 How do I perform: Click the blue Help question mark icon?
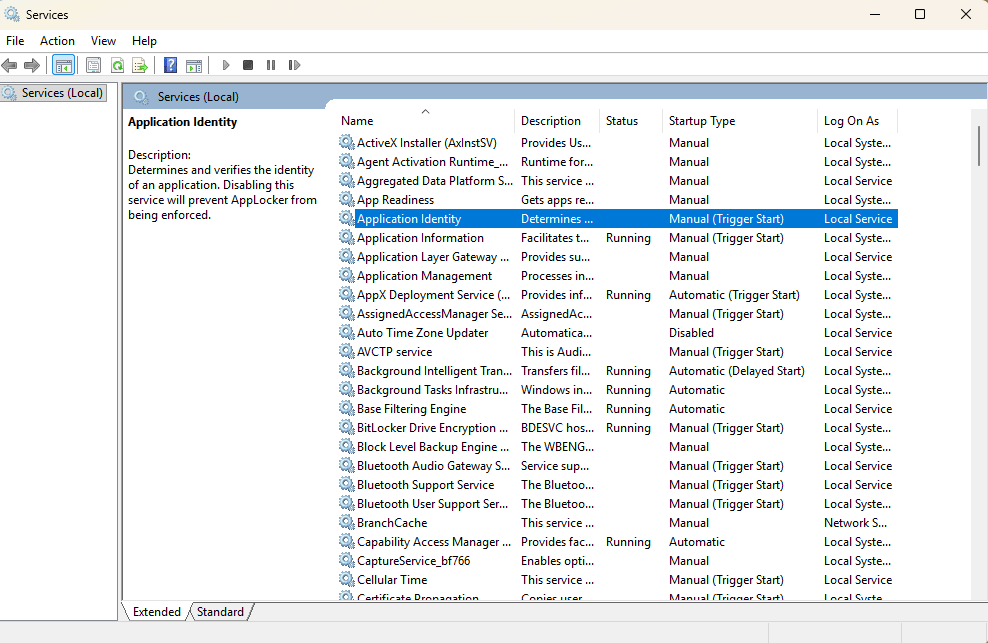pos(170,65)
